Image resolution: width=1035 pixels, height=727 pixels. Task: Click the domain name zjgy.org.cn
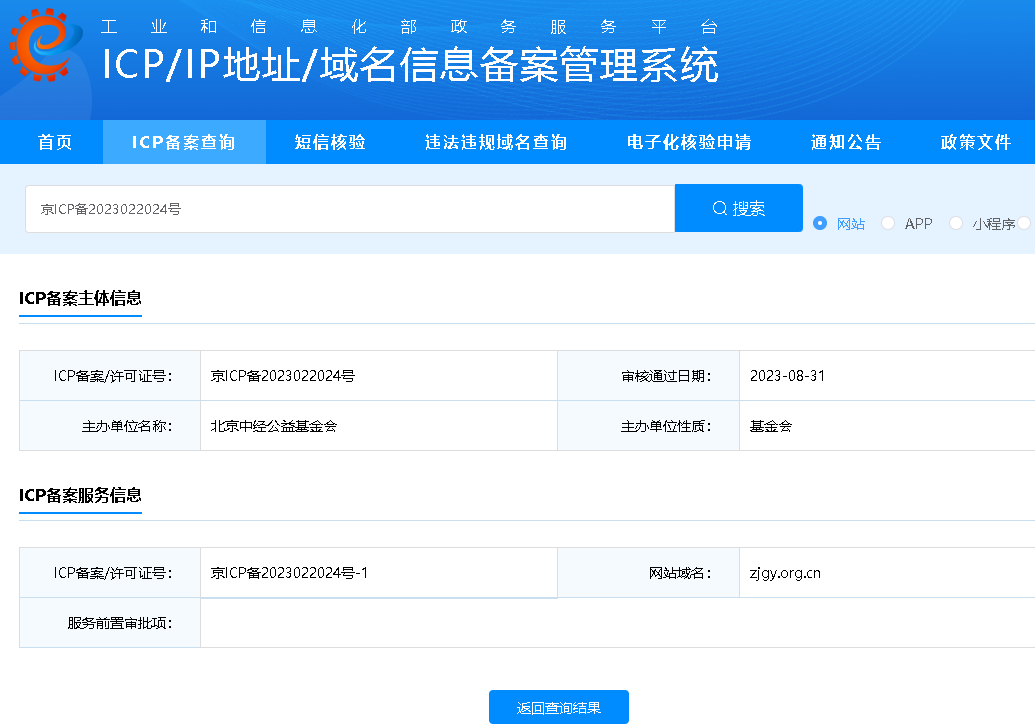[x=785, y=573]
